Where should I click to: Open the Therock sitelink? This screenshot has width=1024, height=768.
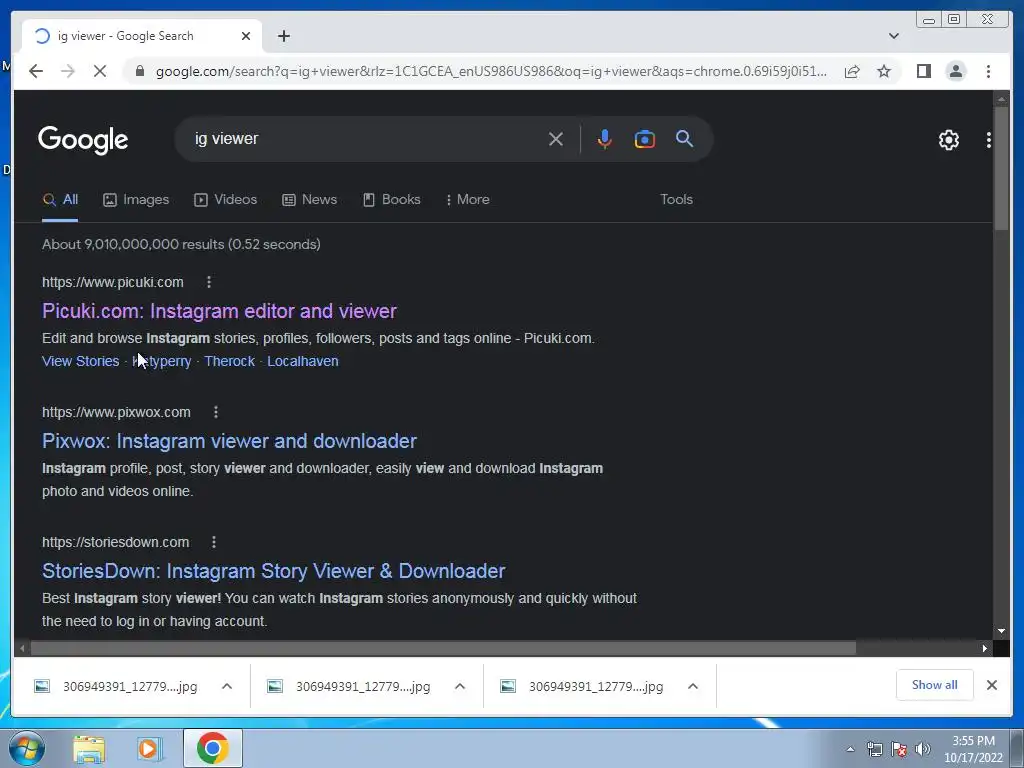pos(229,361)
